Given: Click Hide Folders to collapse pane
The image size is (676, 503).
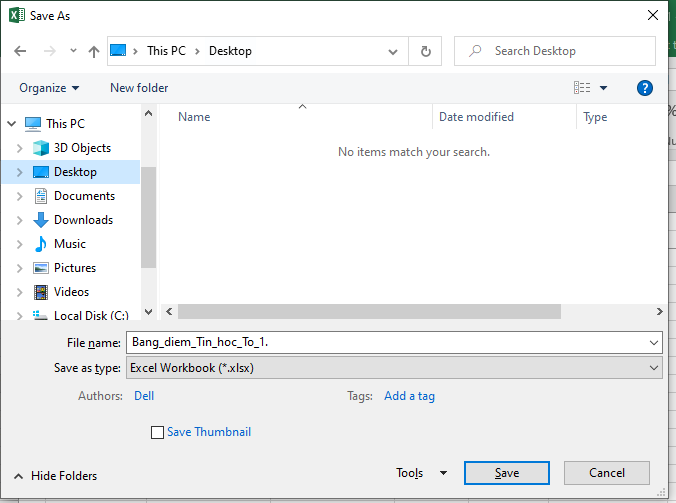Looking at the screenshot, I should [x=55, y=476].
